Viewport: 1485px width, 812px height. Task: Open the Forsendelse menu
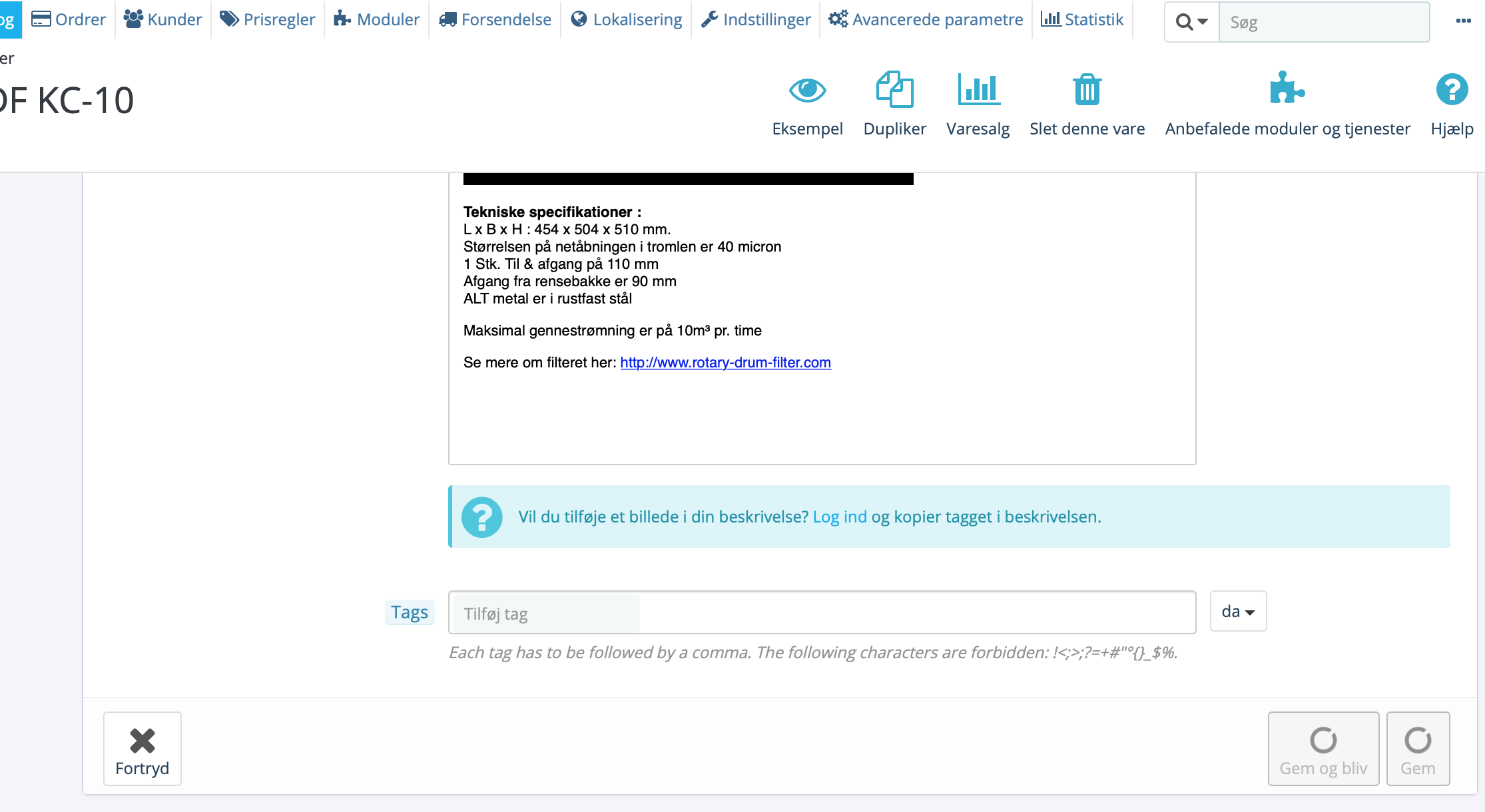tap(495, 19)
